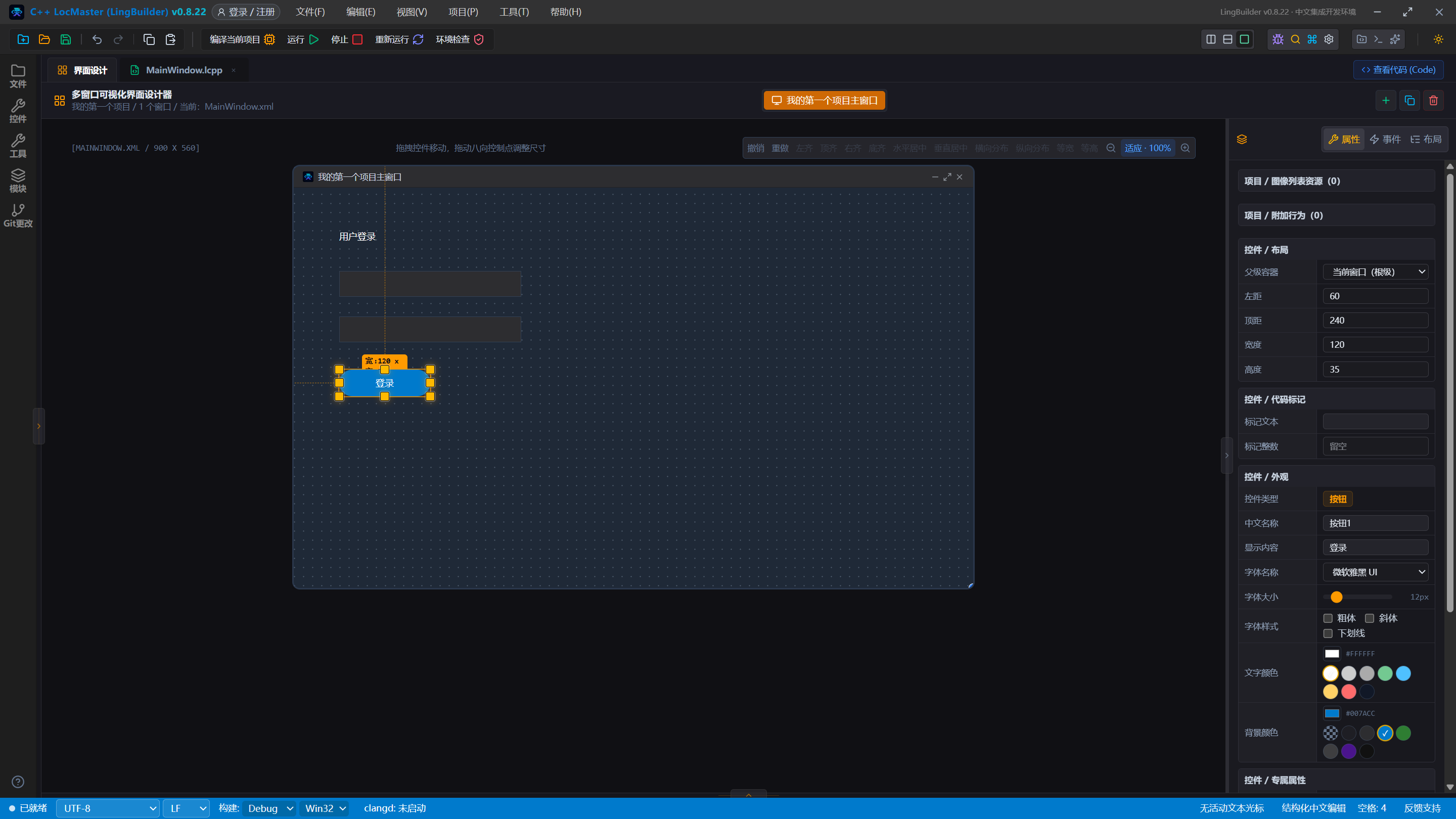Click the zoom in magnifier icon
Image resolution: width=1456 pixels, height=819 pixels.
pyautogui.click(x=1185, y=148)
